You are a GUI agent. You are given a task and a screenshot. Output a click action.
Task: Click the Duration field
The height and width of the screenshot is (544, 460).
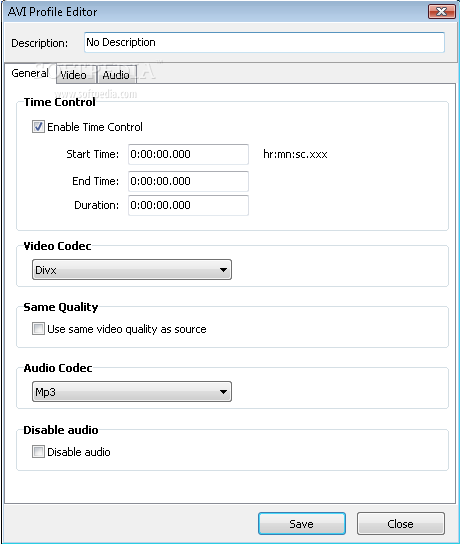tap(188, 205)
